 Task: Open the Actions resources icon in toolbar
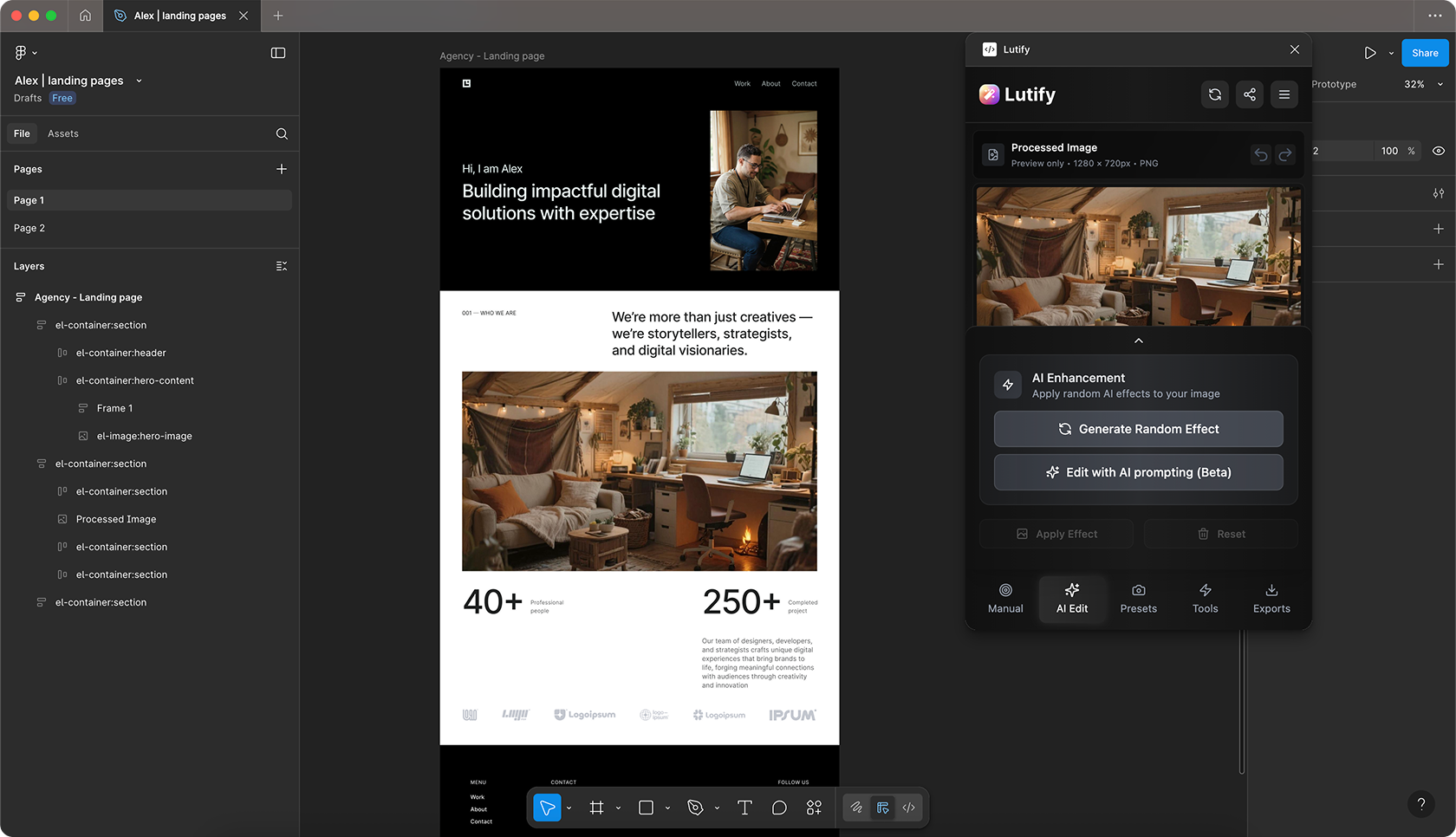814,807
